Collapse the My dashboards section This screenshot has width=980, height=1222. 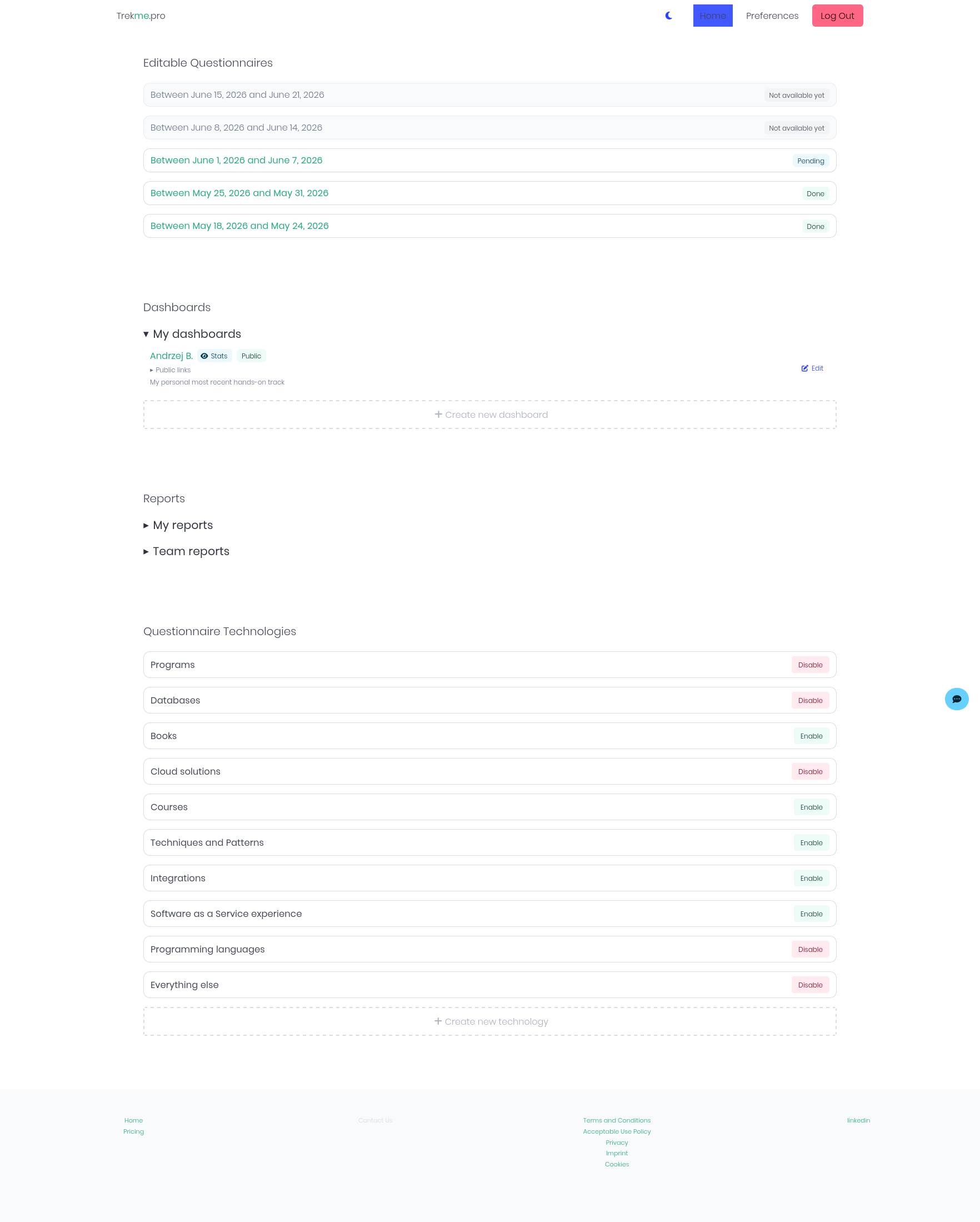click(192, 334)
